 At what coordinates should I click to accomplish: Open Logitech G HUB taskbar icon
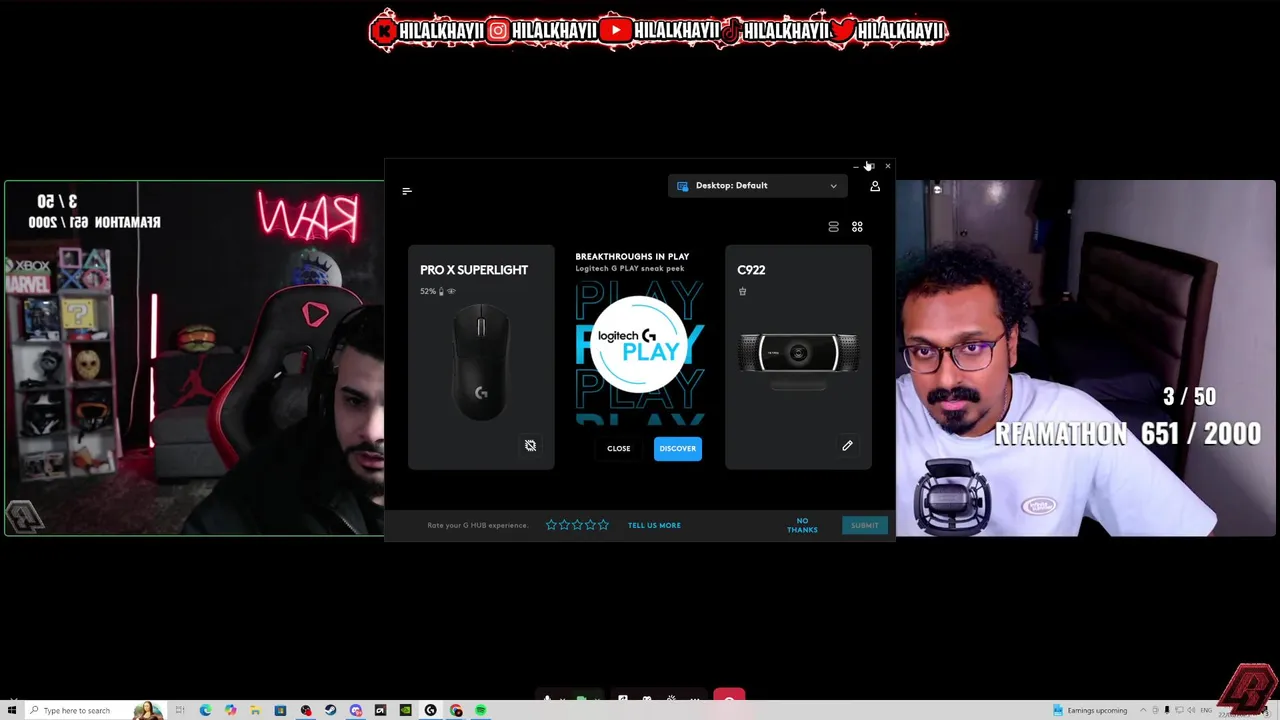pyautogui.click(x=430, y=710)
